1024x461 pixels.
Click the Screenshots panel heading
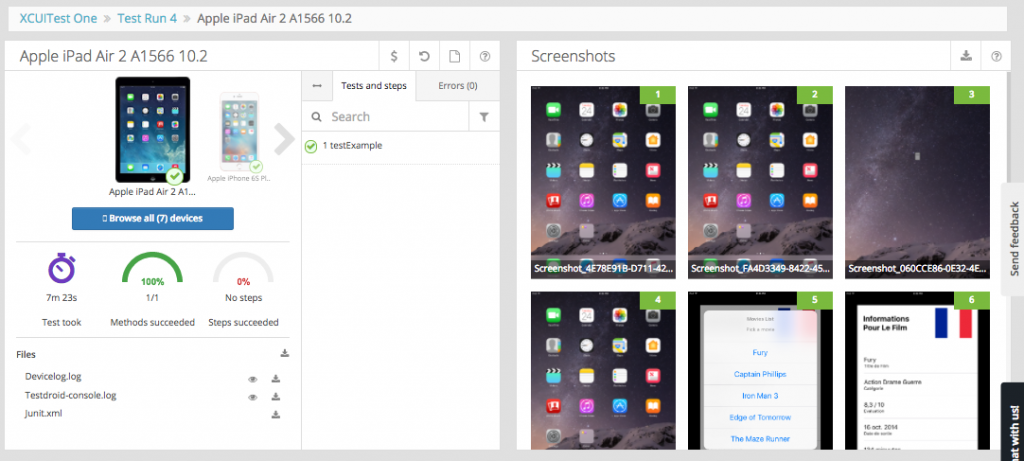pos(573,56)
